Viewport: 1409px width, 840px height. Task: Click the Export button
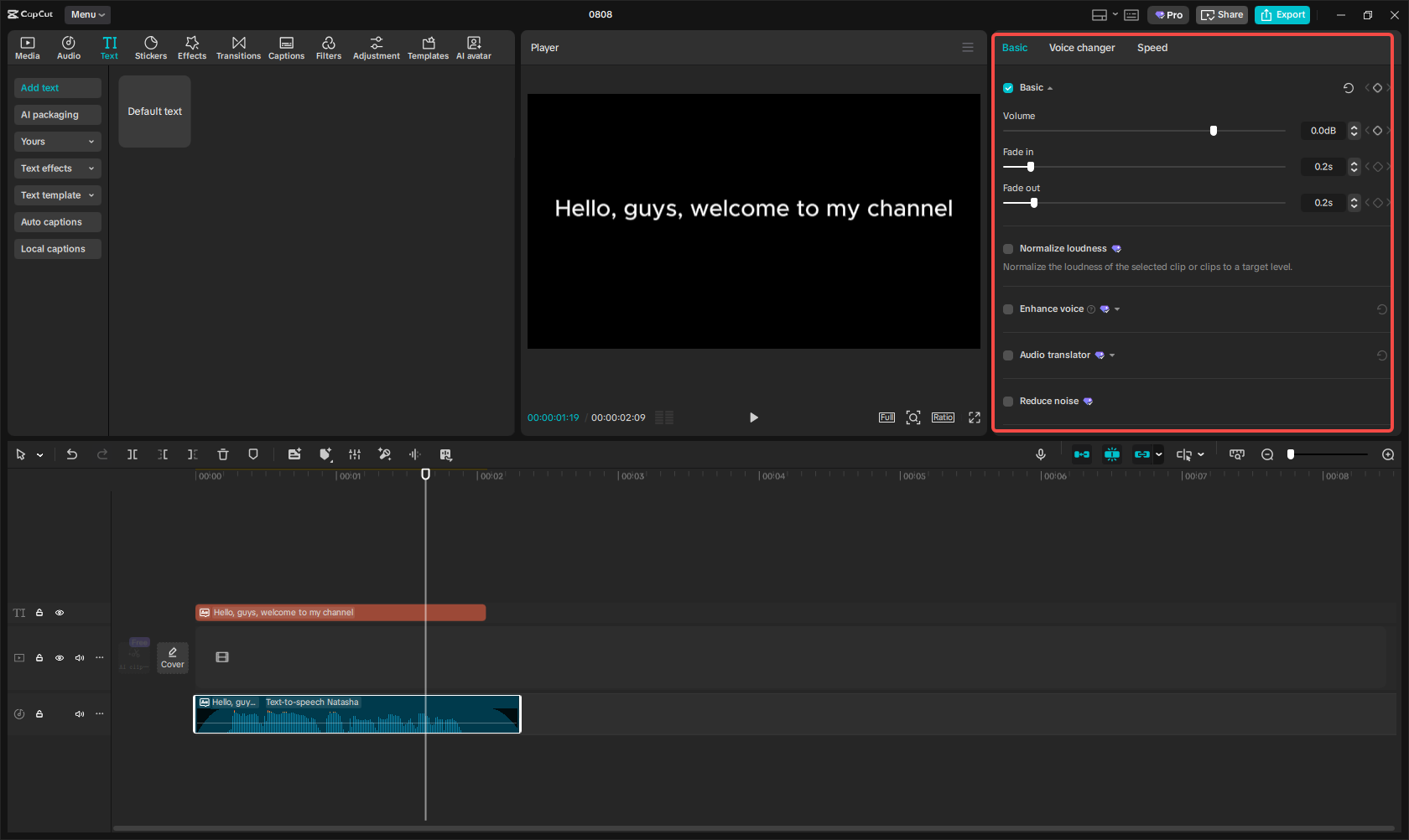[1282, 14]
